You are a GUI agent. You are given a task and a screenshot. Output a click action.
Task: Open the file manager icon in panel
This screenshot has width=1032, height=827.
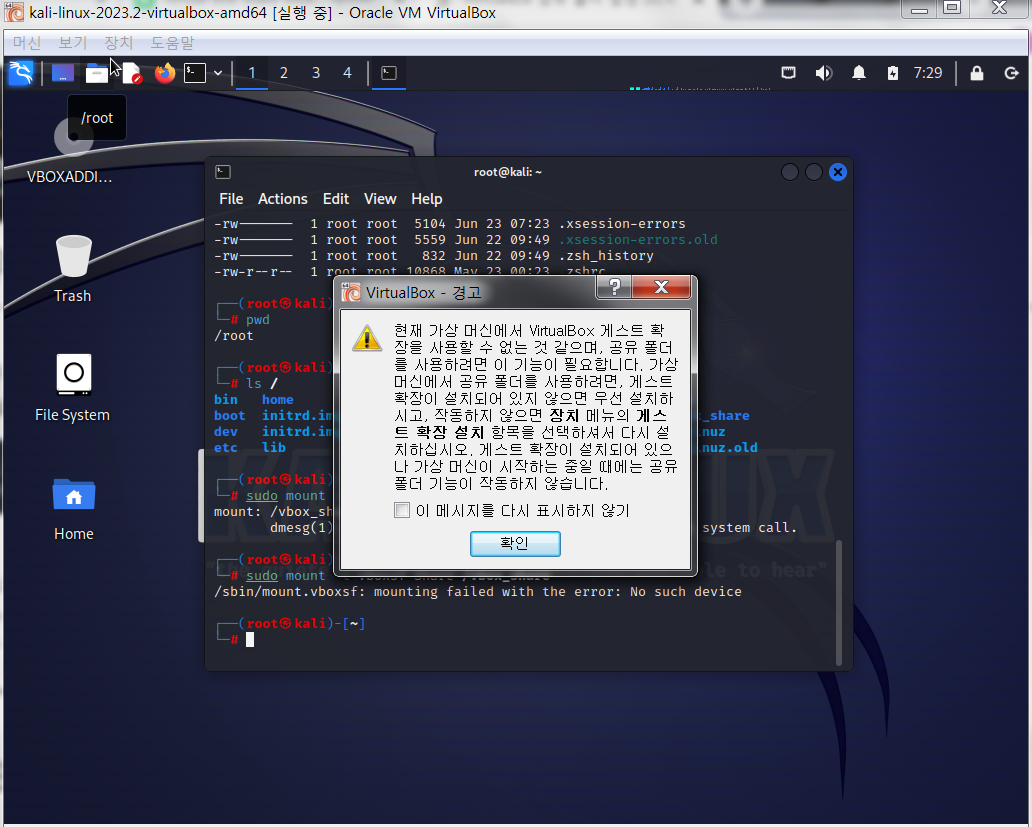97,73
